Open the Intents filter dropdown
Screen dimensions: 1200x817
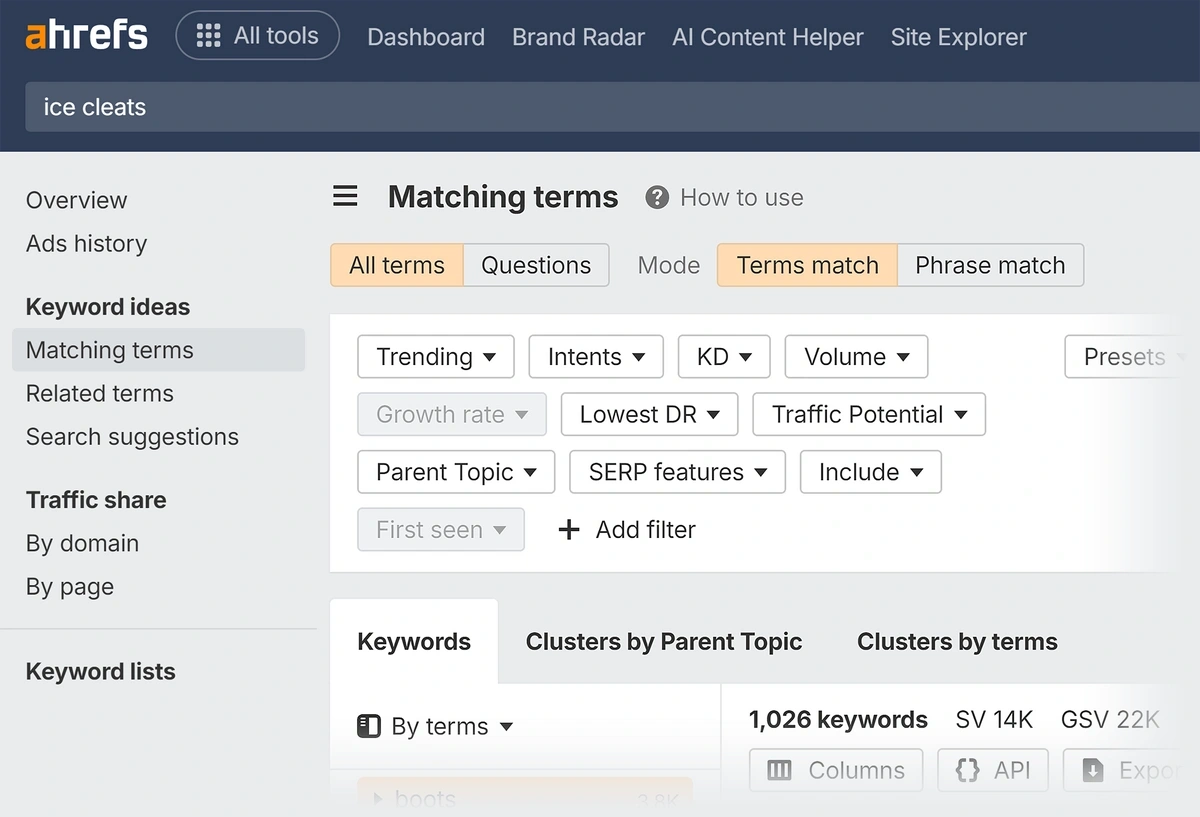click(596, 357)
